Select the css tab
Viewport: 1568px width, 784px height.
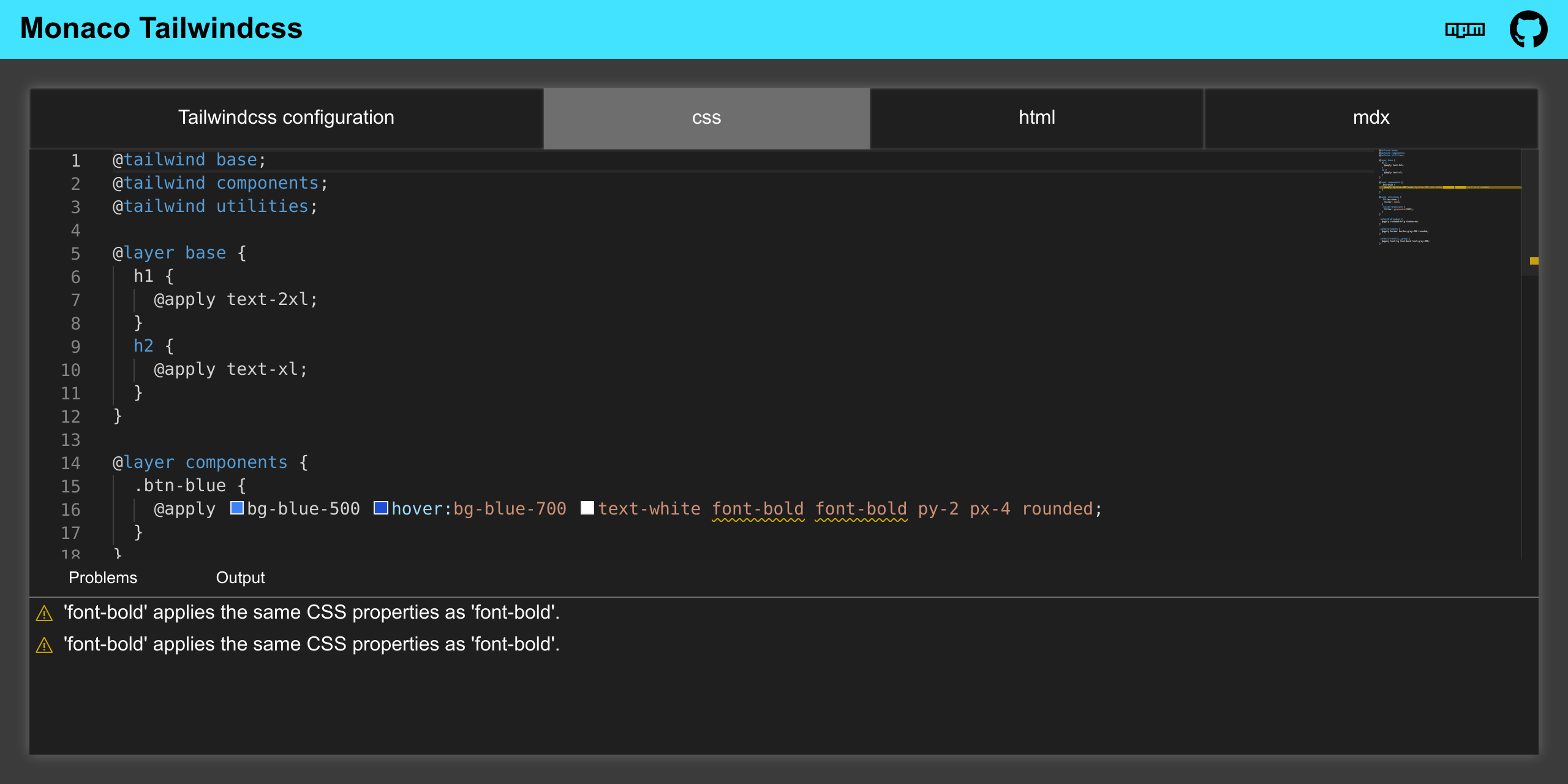pos(706,118)
